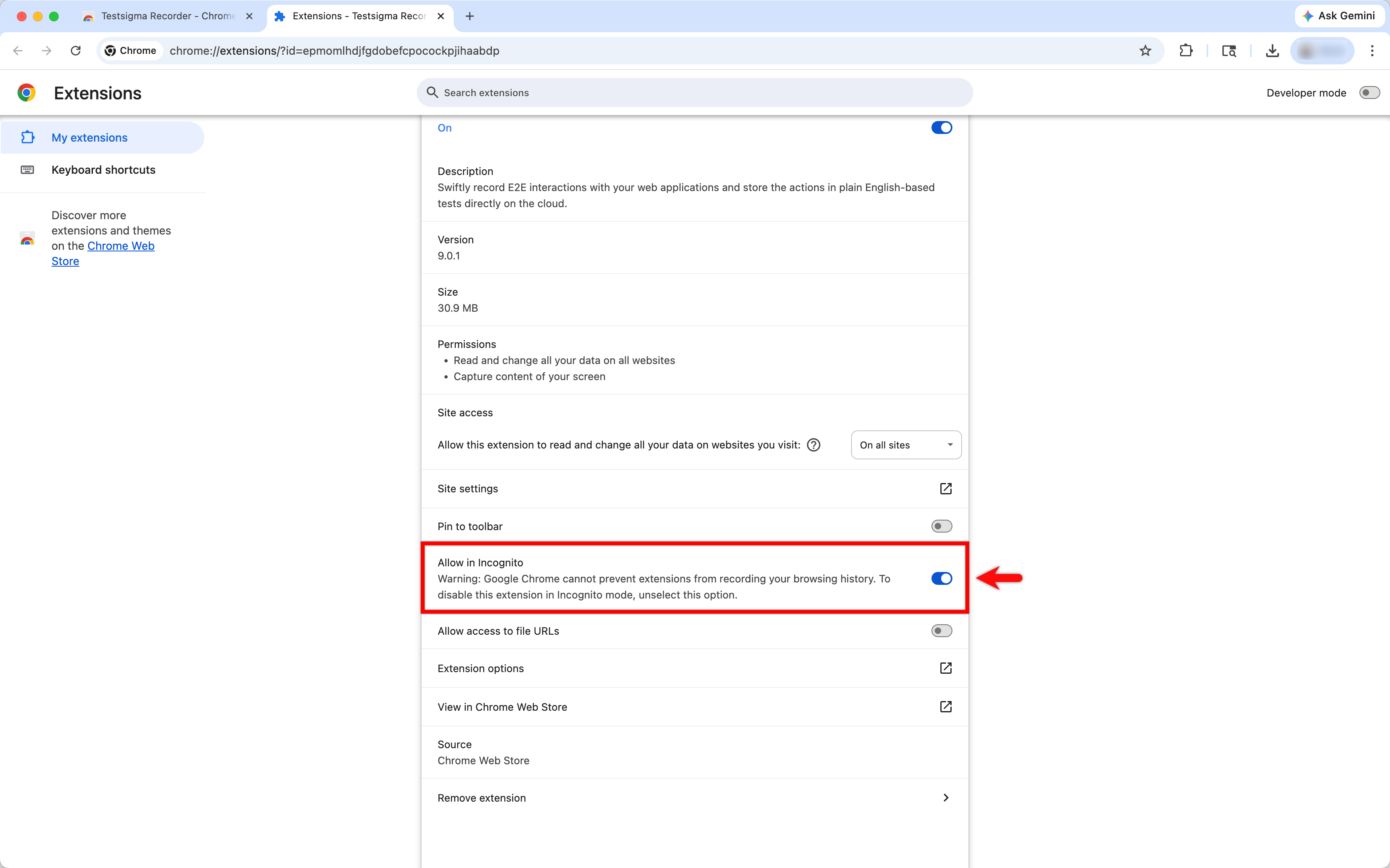
Task: Click the Description heading
Action: point(465,171)
